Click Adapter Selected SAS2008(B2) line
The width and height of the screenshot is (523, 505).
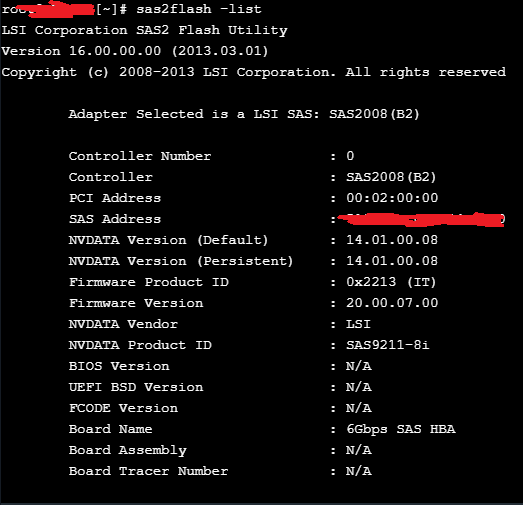(244, 114)
